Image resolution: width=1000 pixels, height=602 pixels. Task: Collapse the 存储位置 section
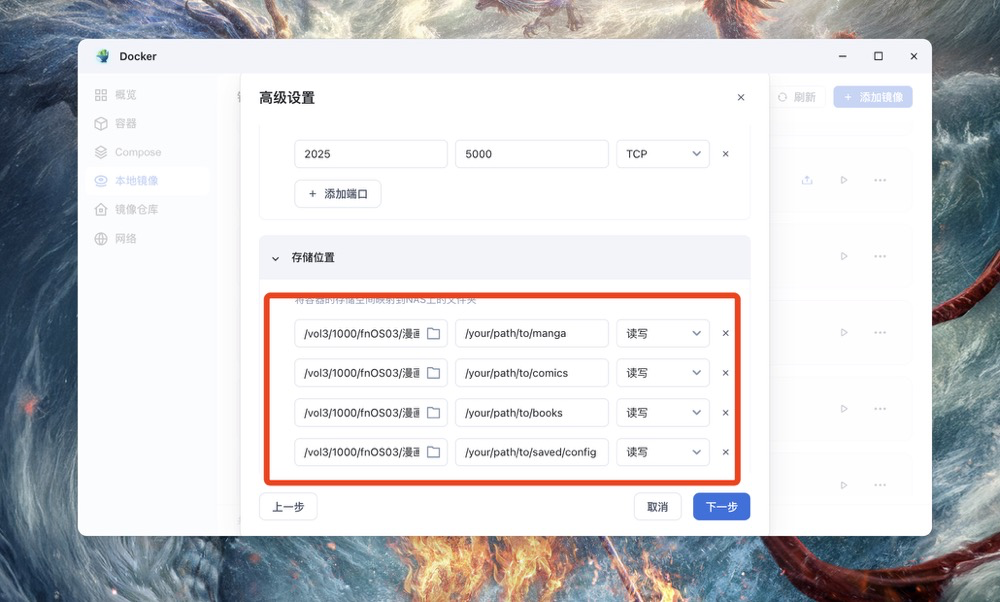[276, 258]
